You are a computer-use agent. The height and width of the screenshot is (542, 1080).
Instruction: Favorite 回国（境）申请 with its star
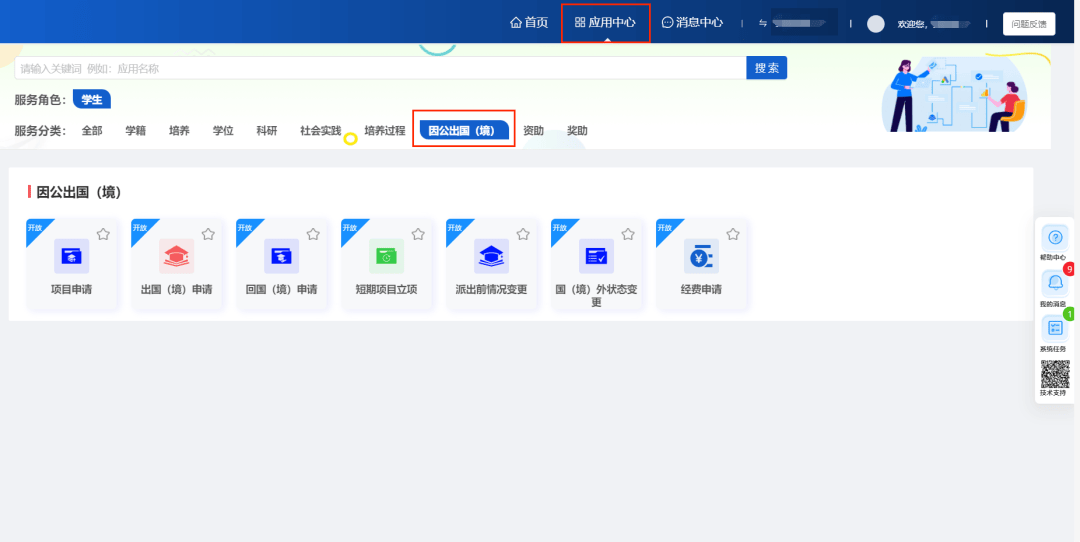click(x=313, y=234)
